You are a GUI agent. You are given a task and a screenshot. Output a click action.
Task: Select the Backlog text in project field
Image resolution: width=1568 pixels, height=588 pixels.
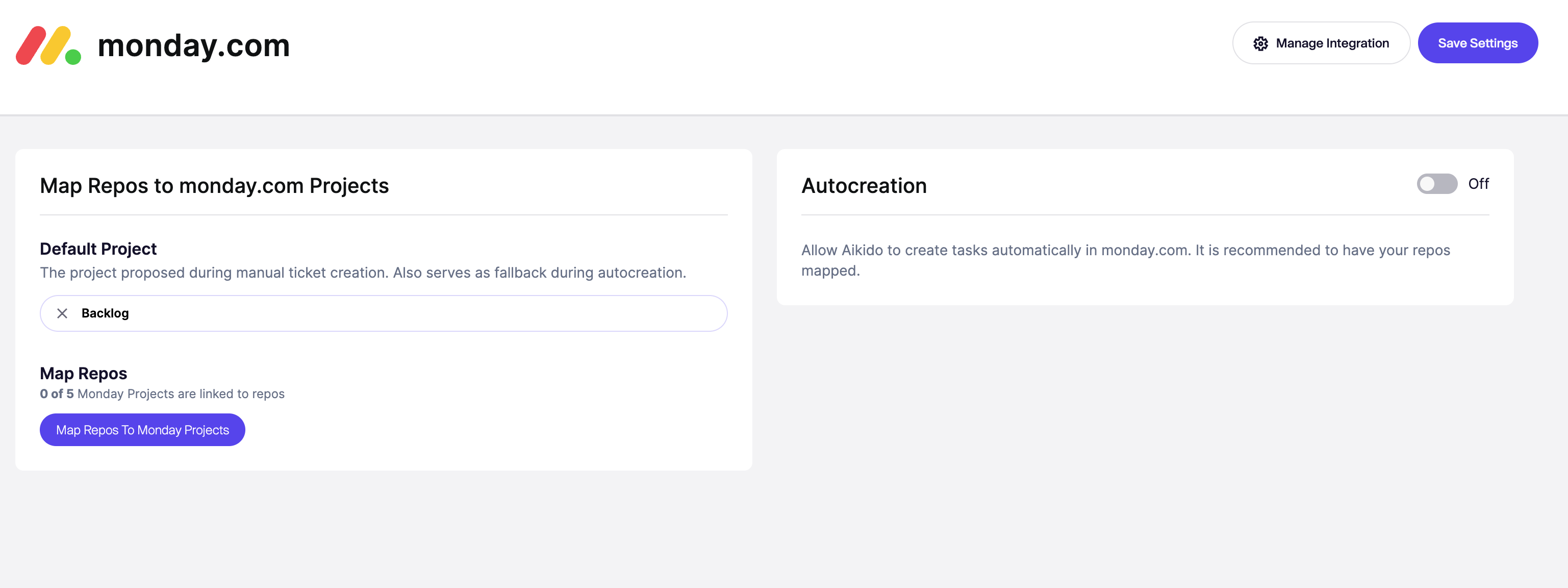point(105,313)
